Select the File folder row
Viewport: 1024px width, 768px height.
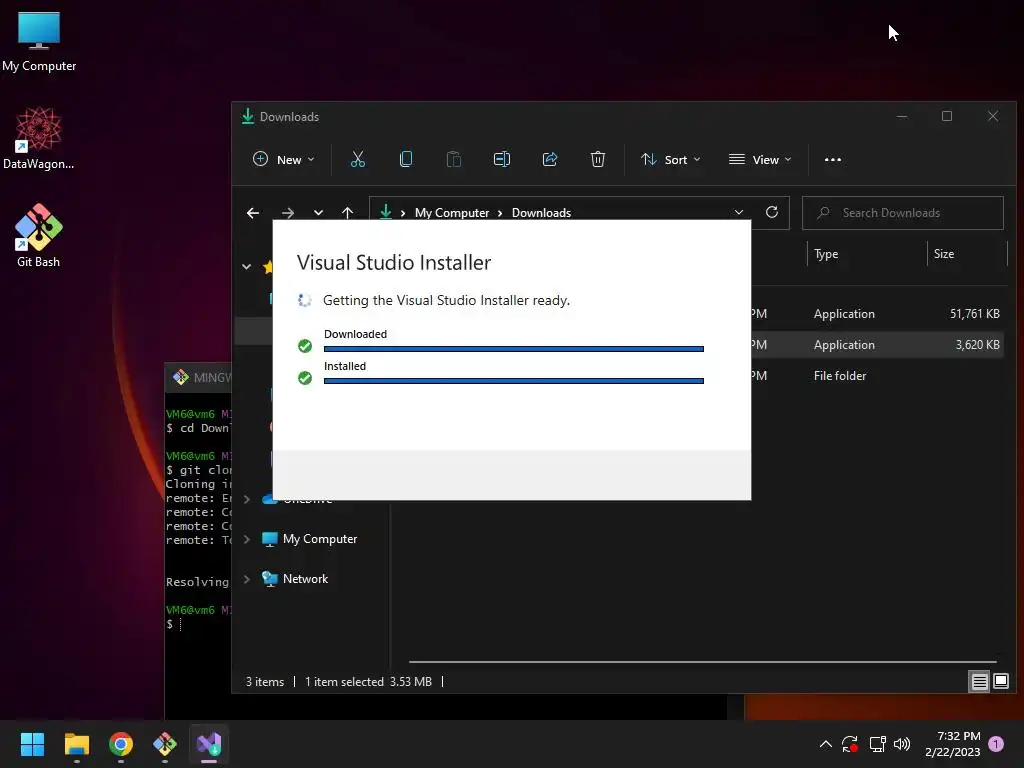click(877, 376)
